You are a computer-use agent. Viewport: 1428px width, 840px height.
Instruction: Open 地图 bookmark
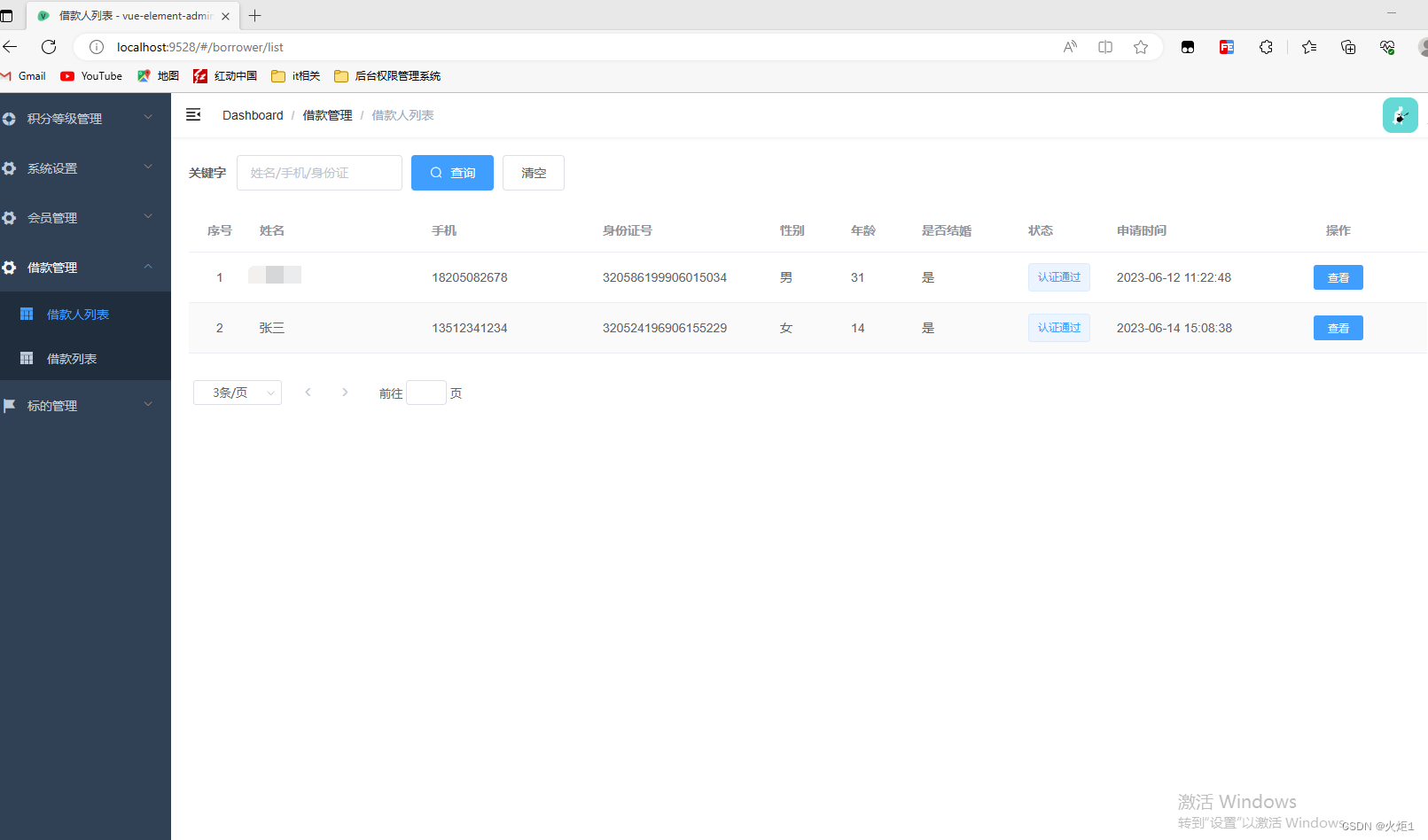pyautogui.click(x=158, y=76)
